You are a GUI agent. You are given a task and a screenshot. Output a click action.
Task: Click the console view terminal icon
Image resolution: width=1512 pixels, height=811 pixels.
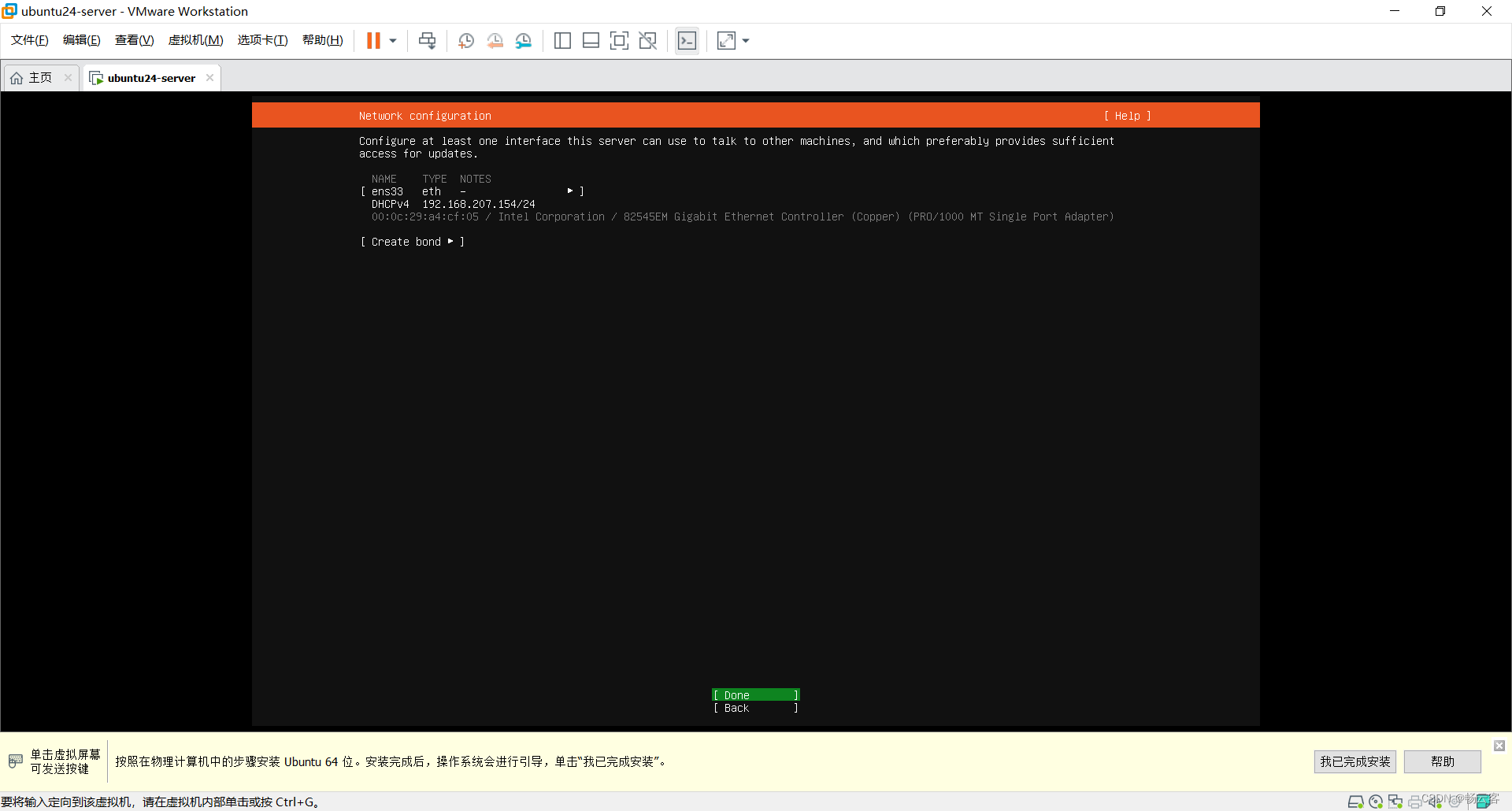[x=687, y=41]
